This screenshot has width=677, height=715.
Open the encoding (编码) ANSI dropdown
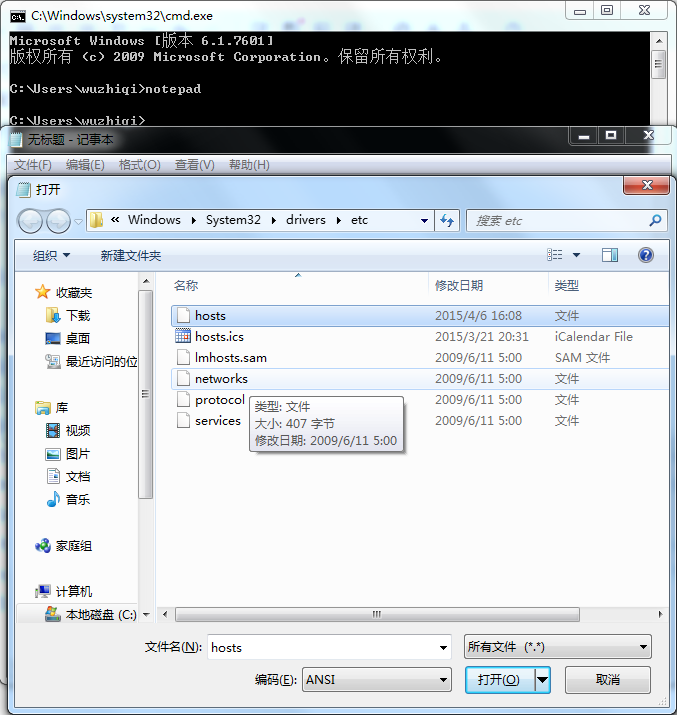click(377, 680)
